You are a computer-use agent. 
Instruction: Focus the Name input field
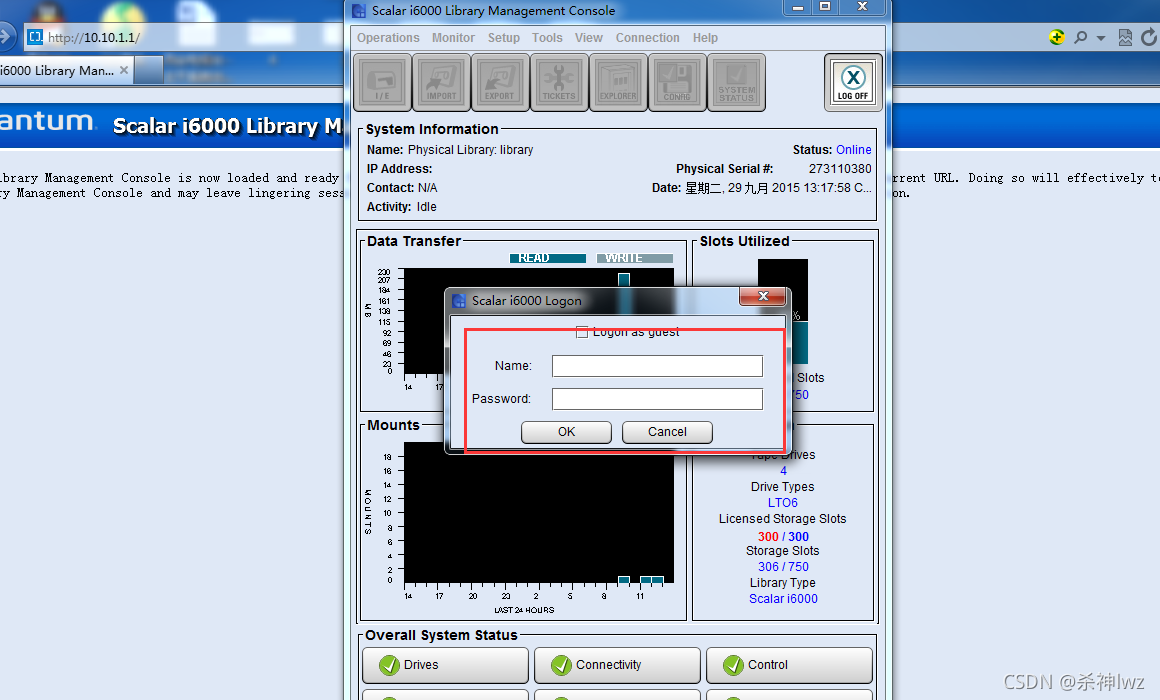click(657, 366)
